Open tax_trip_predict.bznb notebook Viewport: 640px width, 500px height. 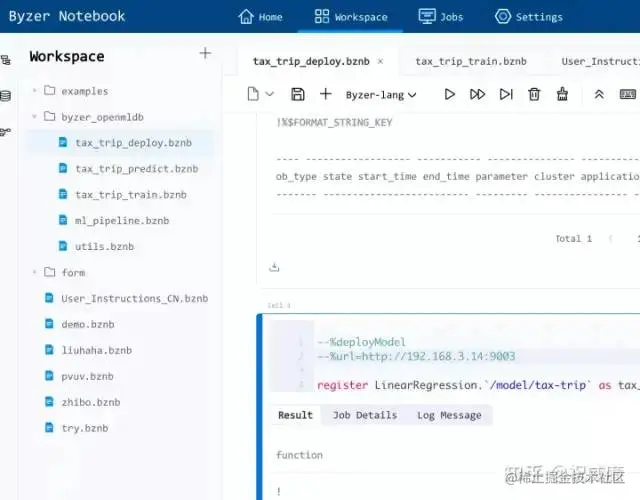click(136, 169)
